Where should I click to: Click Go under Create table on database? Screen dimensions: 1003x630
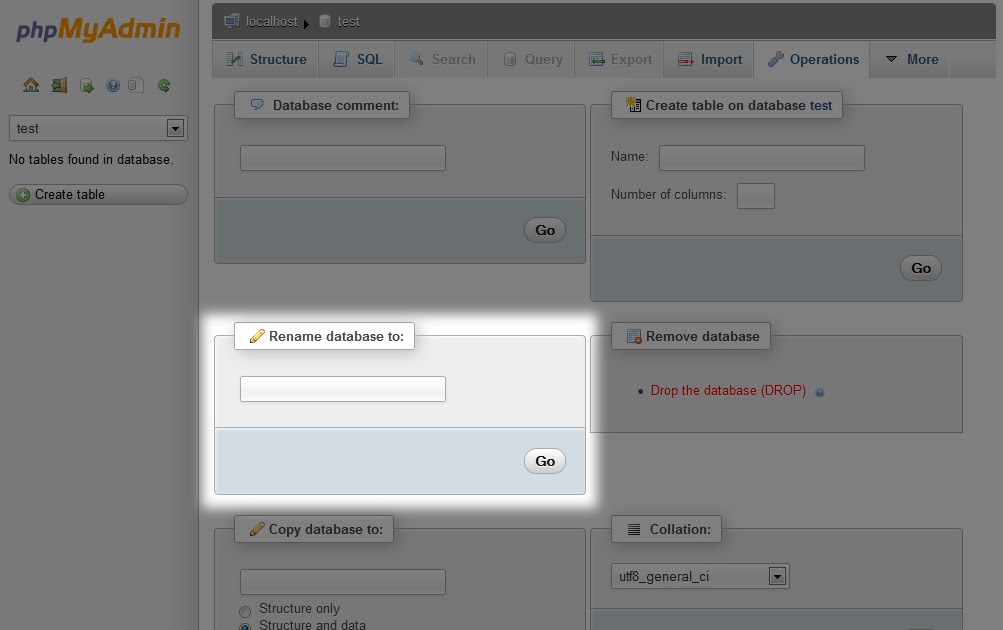pyautogui.click(x=921, y=268)
